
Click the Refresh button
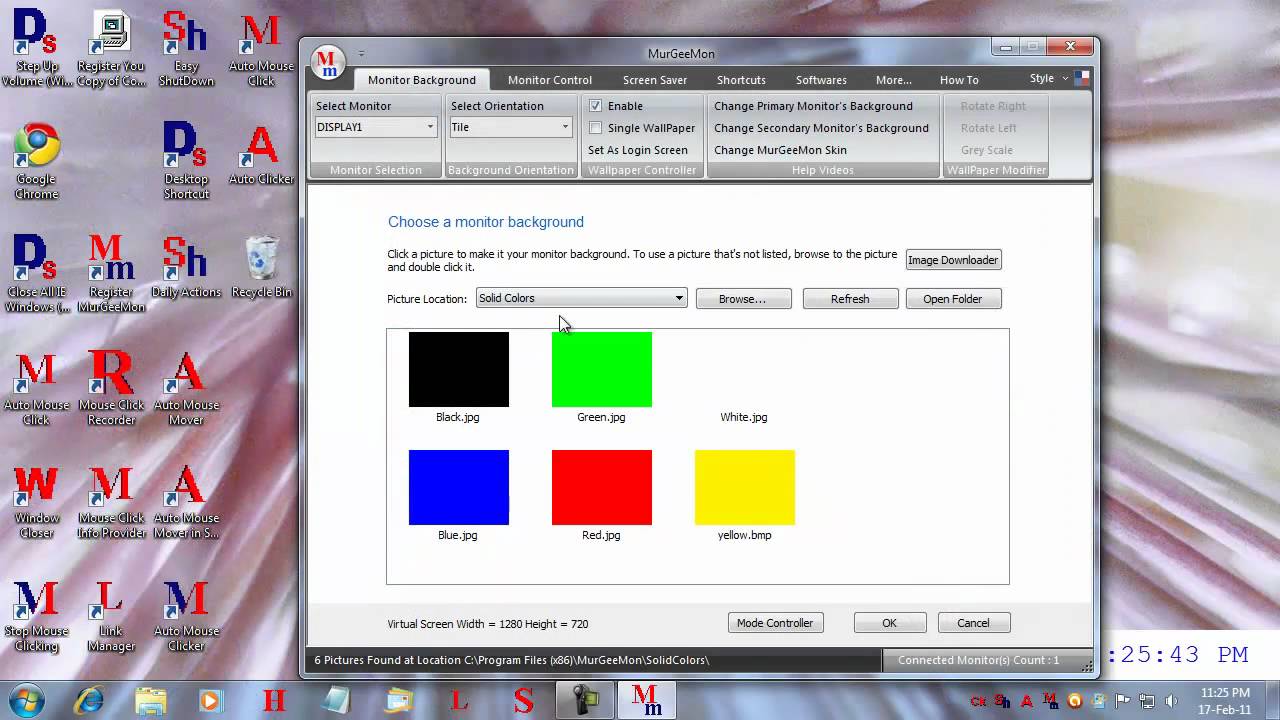[850, 299]
